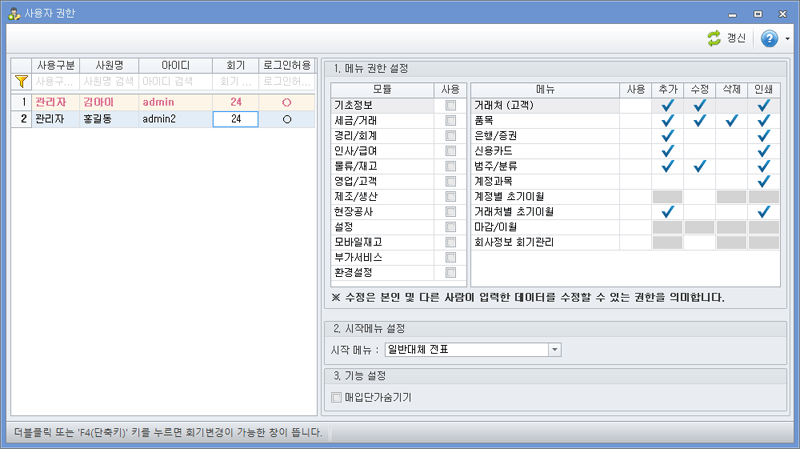Click the 회기 filter field
The image size is (800, 449).
[x=235, y=81]
